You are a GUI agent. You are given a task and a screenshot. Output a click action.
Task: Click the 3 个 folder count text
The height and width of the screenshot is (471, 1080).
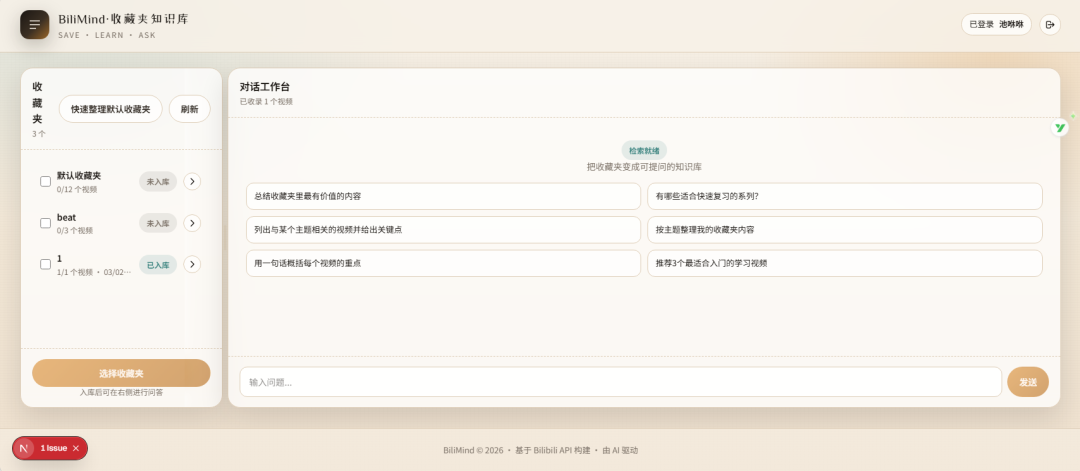pos(39,134)
